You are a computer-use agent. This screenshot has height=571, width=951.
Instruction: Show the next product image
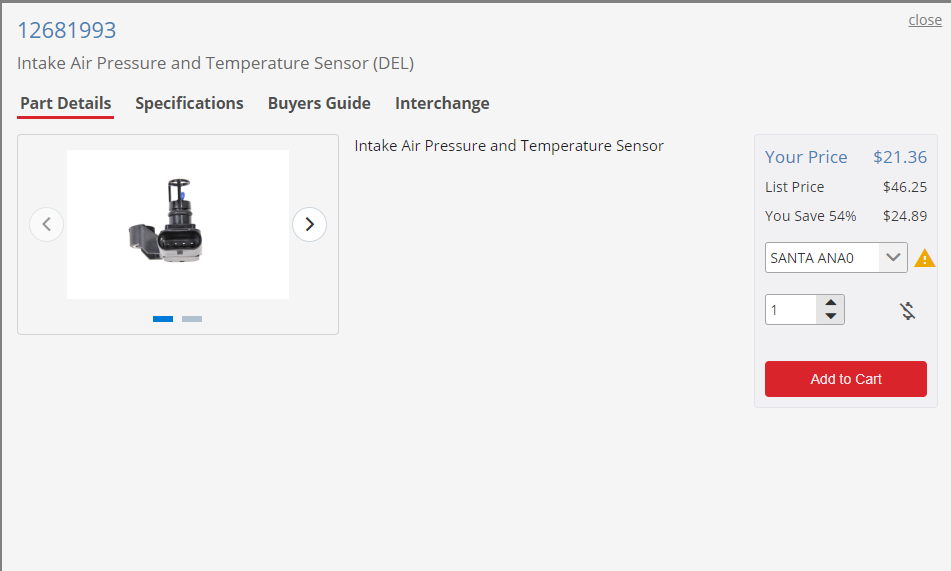pos(309,225)
